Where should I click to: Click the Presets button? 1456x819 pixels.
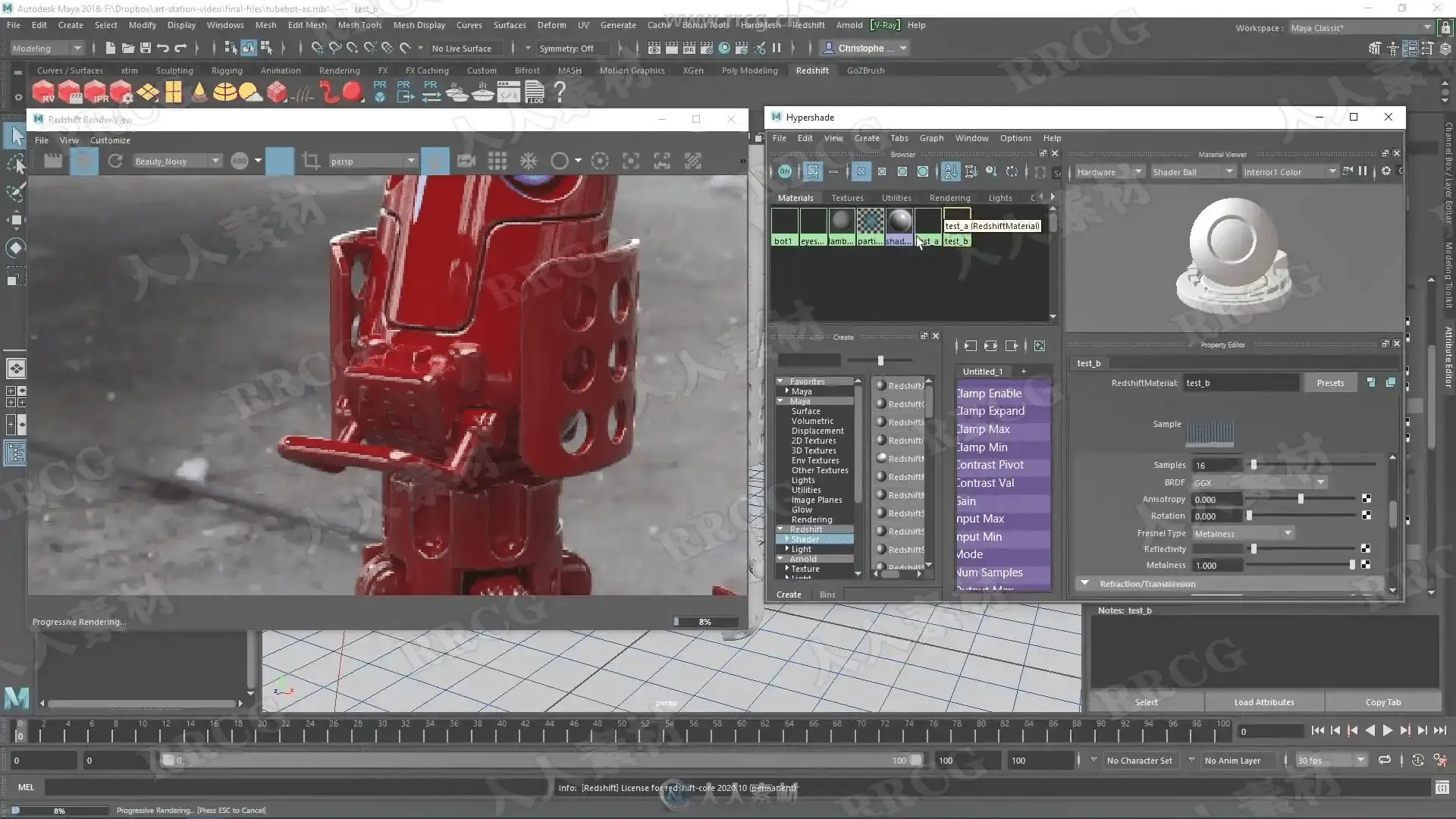1330,383
